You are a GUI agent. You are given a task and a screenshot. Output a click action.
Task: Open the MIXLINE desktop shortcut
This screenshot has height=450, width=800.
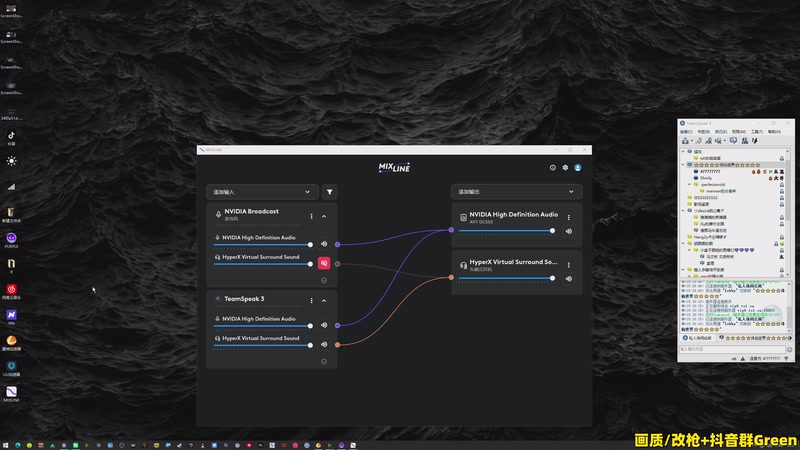pyautogui.click(x=11, y=394)
